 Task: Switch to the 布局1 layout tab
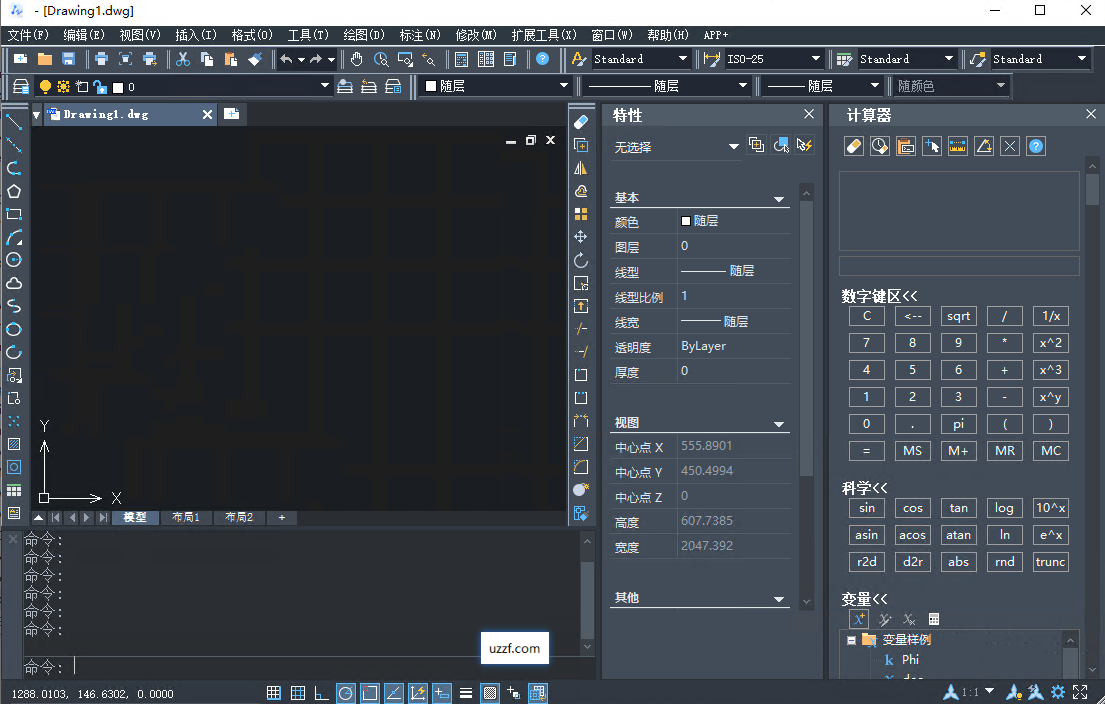click(x=184, y=517)
